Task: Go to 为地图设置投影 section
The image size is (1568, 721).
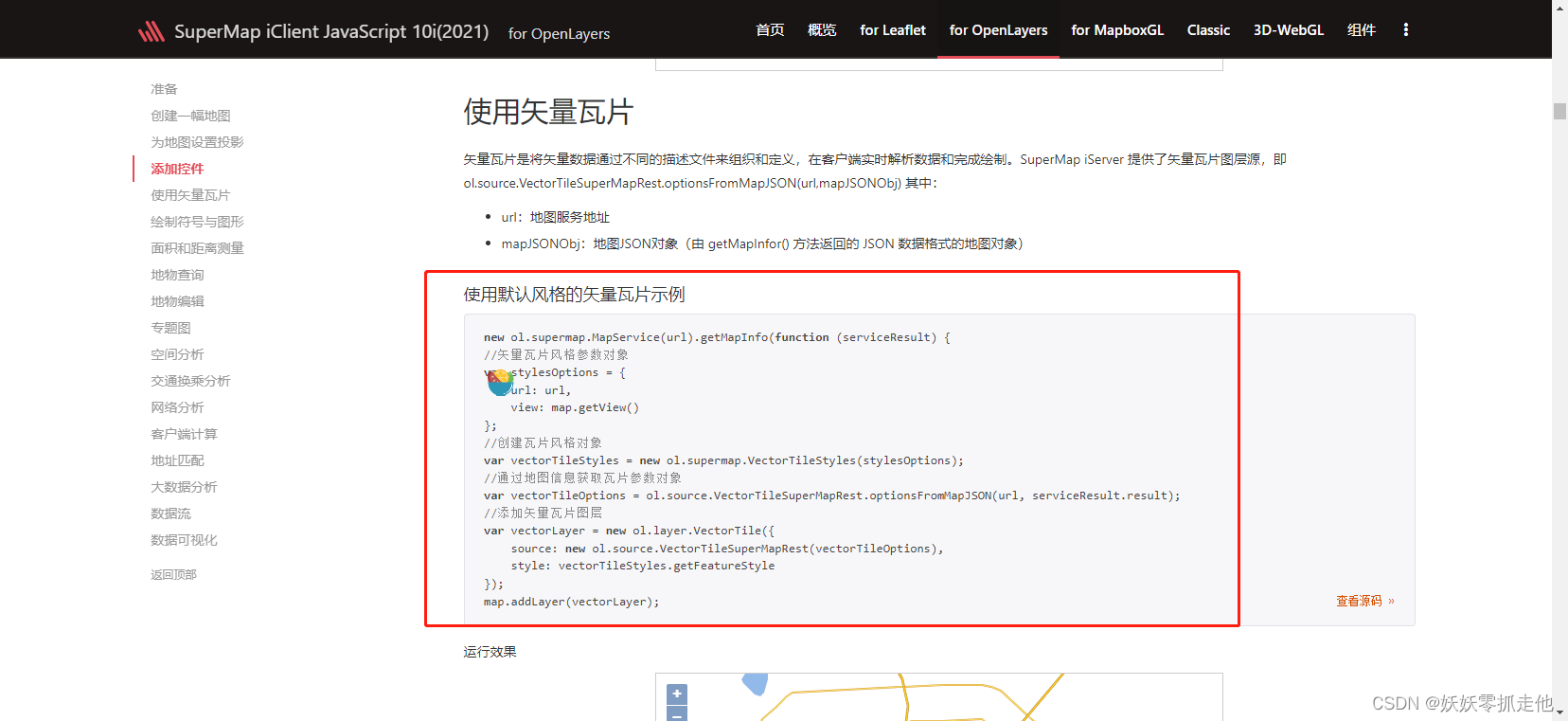Action: pyautogui.click(x=197, y=142)
